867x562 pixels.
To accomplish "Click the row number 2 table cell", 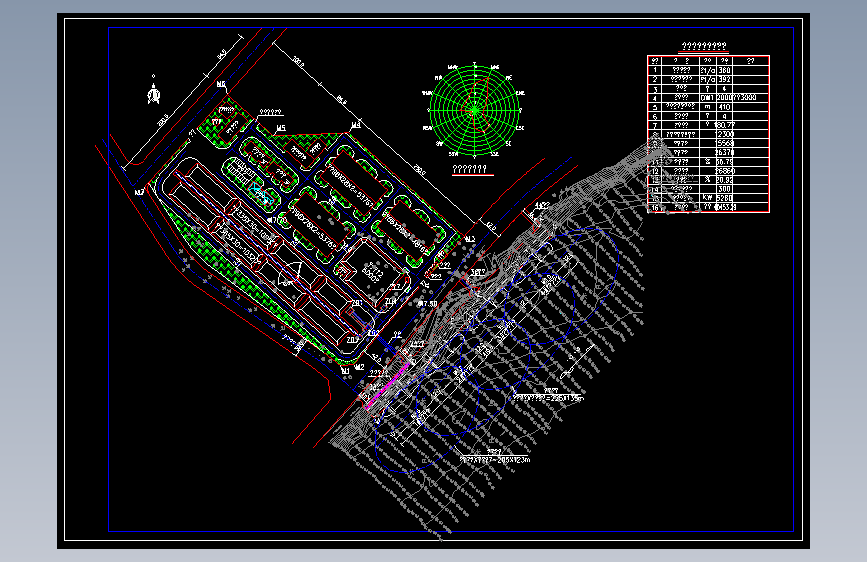I will [x=655, y=79].
